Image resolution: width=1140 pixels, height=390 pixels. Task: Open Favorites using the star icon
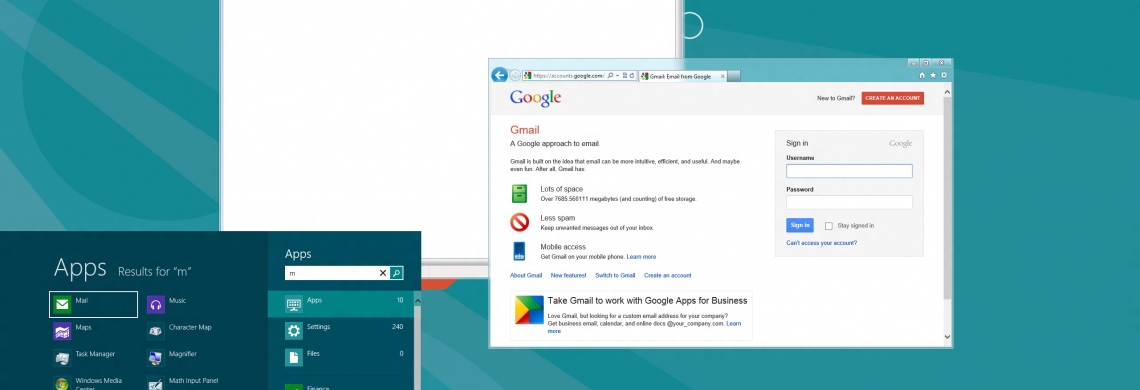934,75
